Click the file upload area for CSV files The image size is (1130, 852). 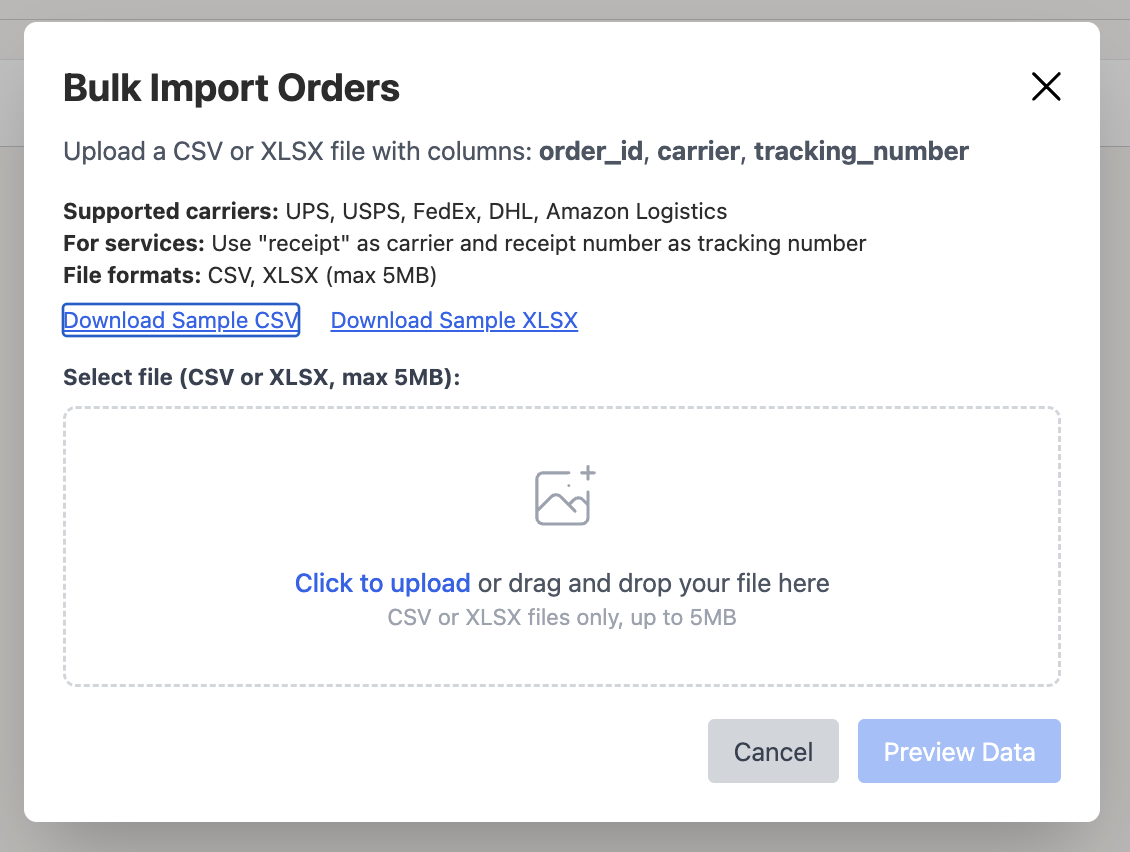point(563,545)
